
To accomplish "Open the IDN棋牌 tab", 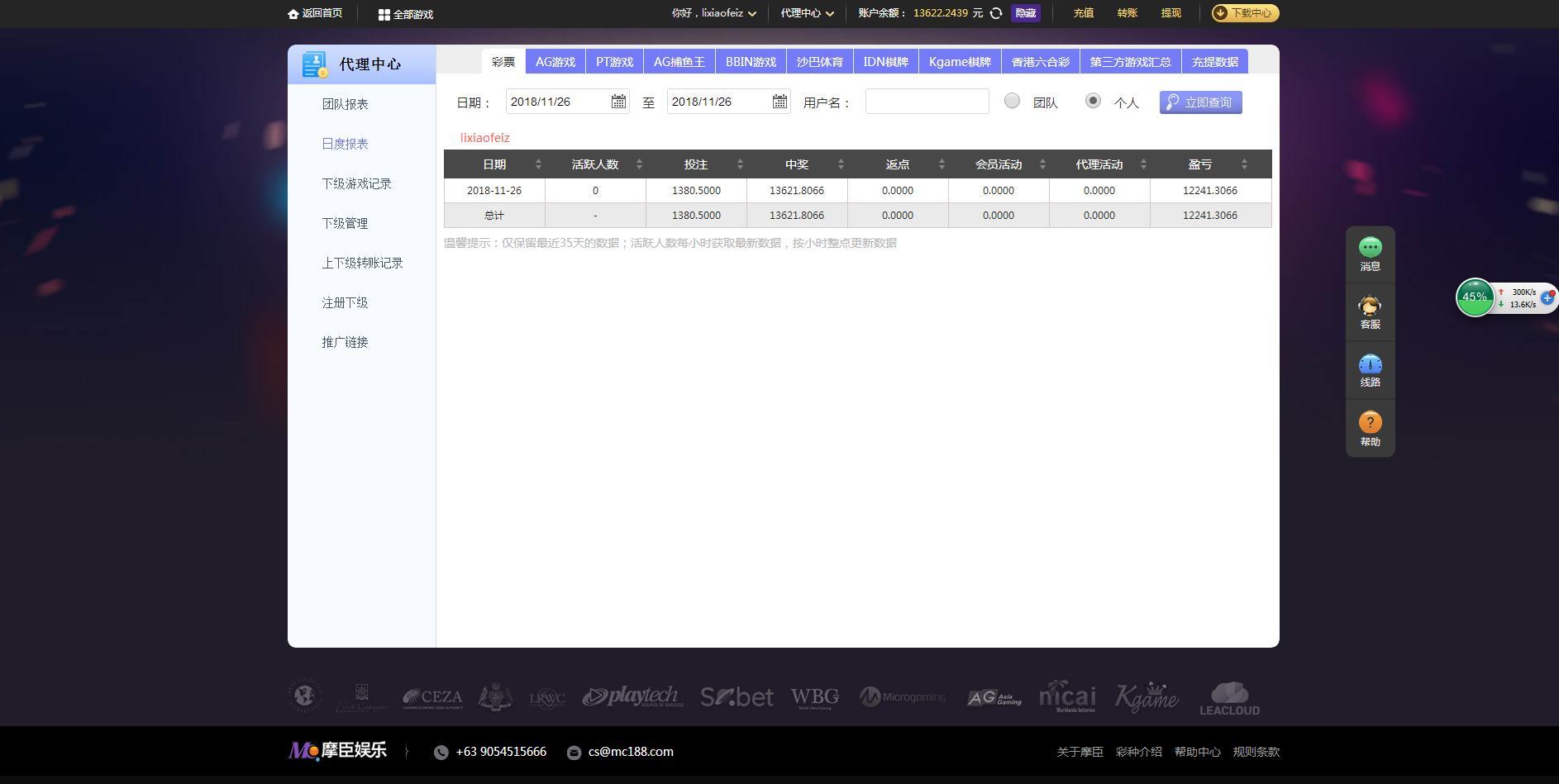I will 886,62.
